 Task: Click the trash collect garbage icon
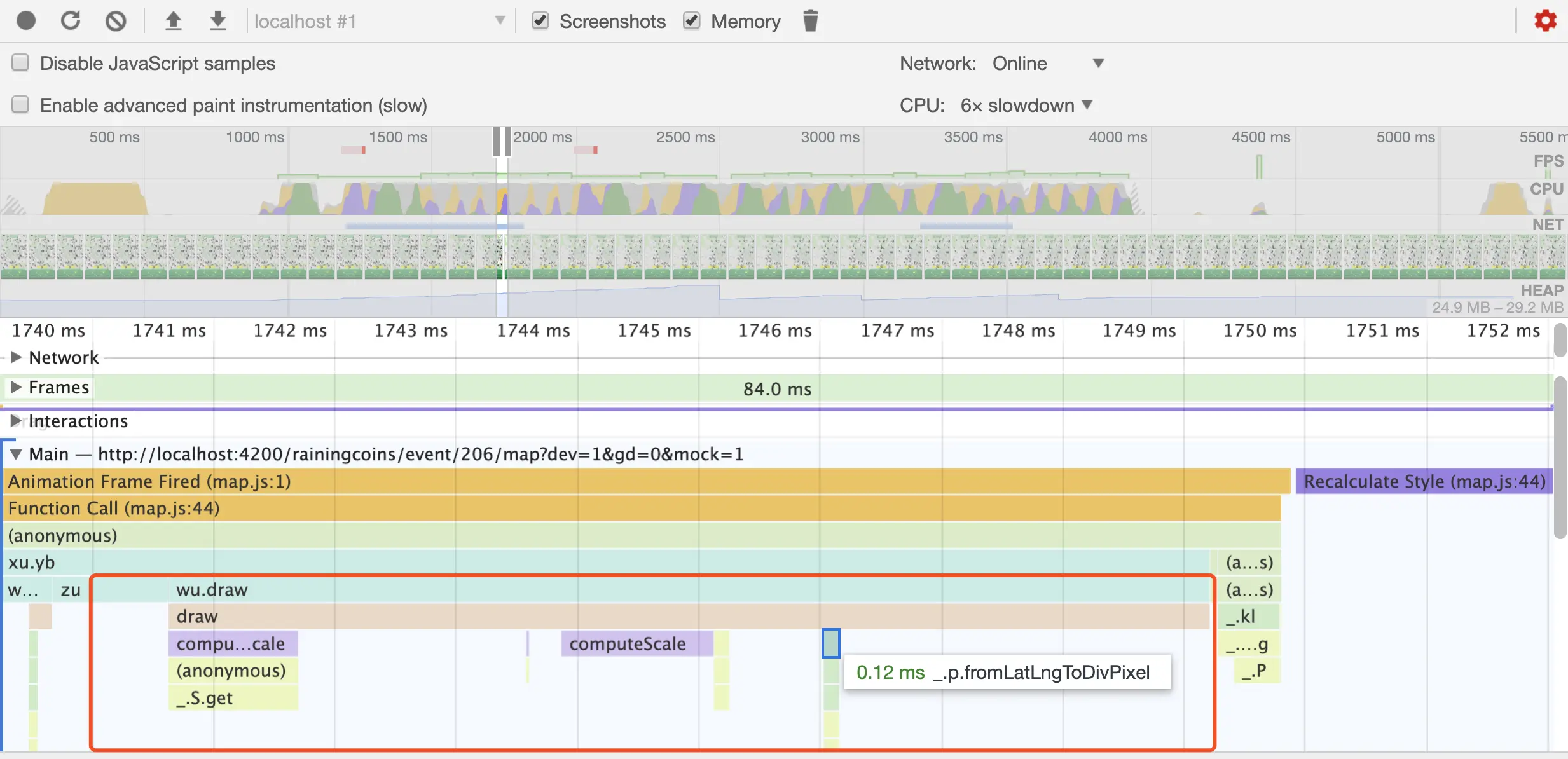pyautogui.click(x=810, y=21)
